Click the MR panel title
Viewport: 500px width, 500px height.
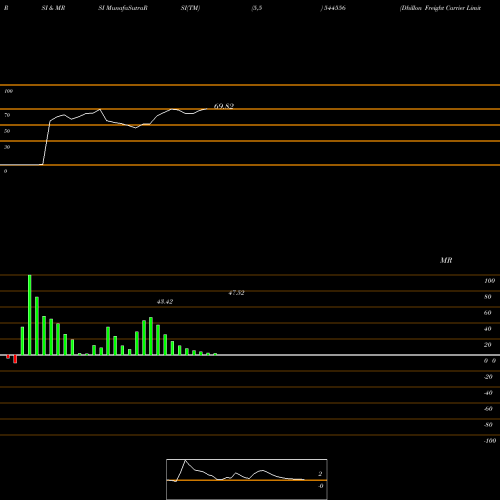coord(446,260)
